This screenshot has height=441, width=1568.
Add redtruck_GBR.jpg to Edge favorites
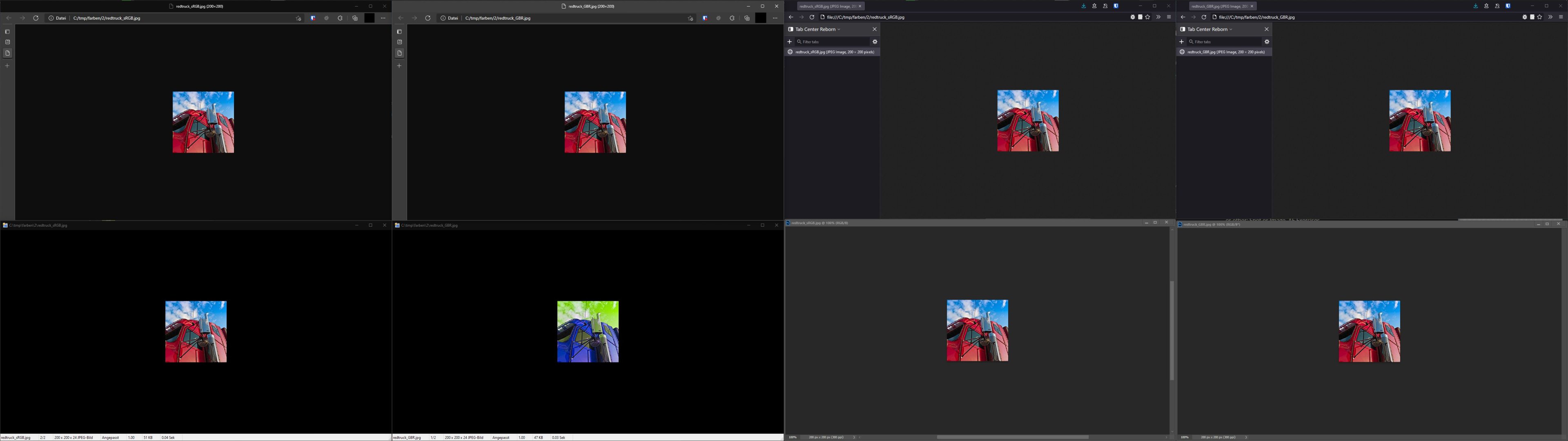point(690,18)
